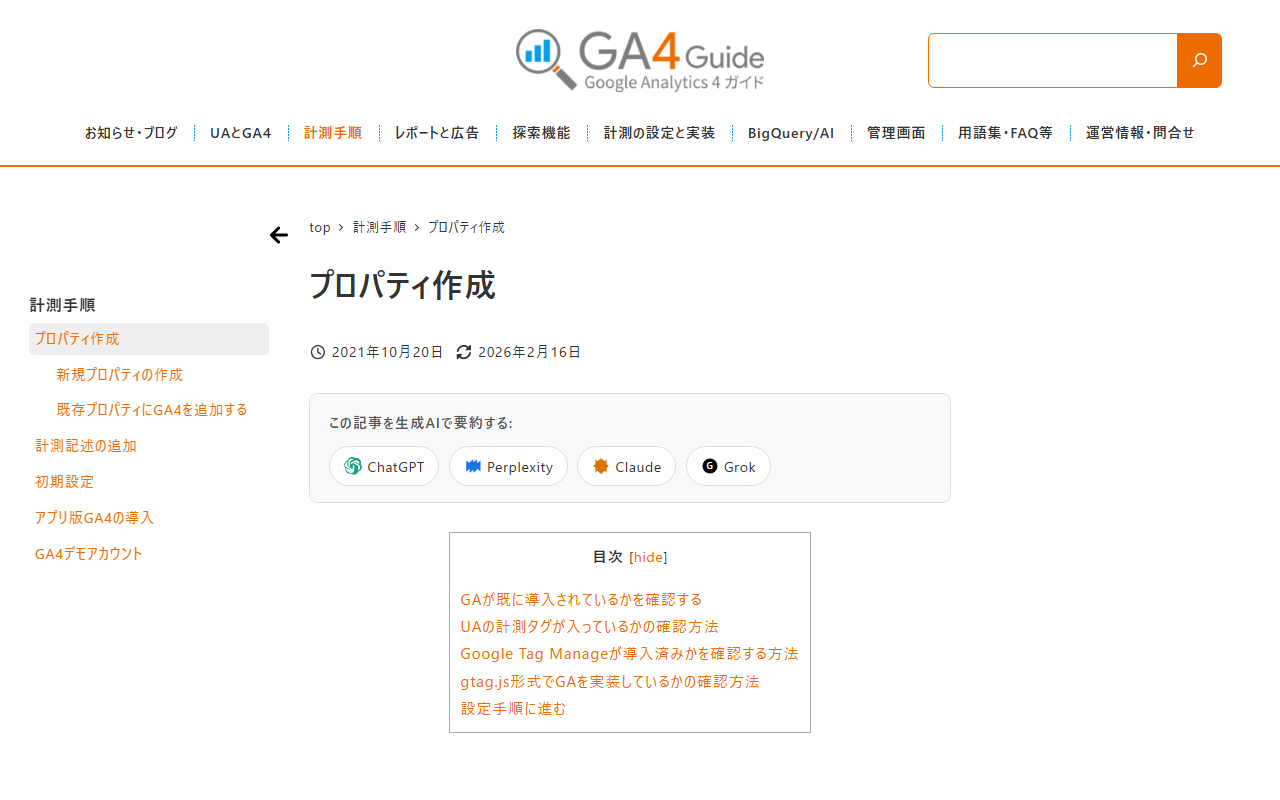Click the プロパティ作成 page heading
The width and height of the screenshot is (1280, 800).
[x=402, y=285]
